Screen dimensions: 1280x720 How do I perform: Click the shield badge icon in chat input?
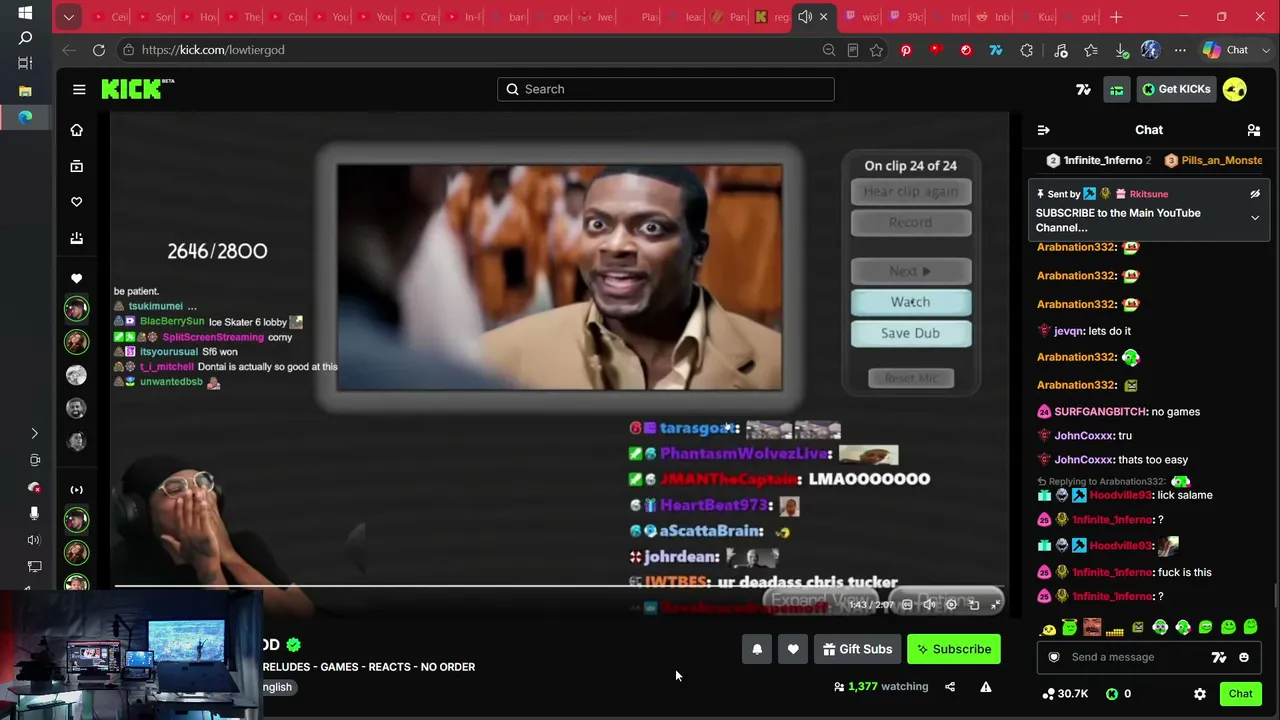pyautogui.click(x=1054, y=657)
